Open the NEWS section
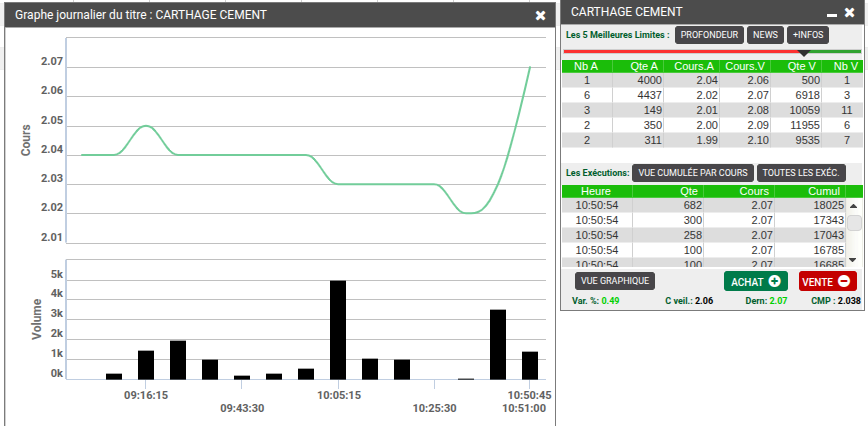 pos(766,35)
